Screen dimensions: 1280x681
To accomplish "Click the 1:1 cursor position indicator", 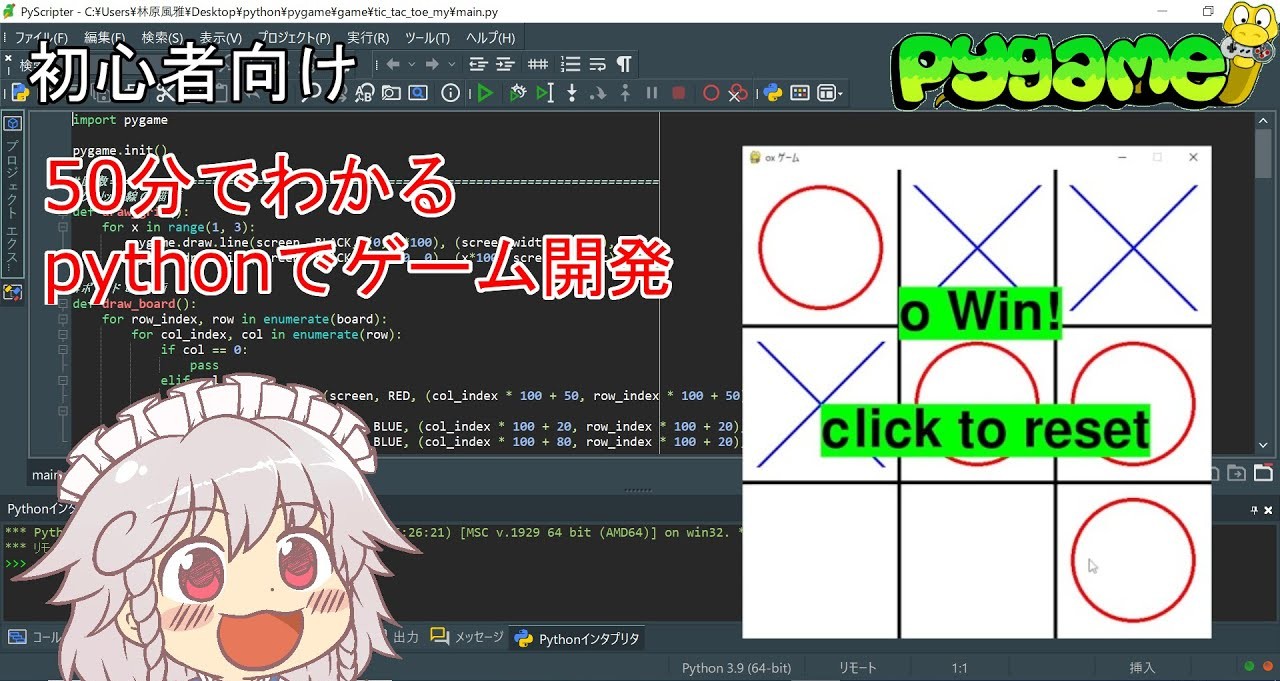I will pos(959,668).
